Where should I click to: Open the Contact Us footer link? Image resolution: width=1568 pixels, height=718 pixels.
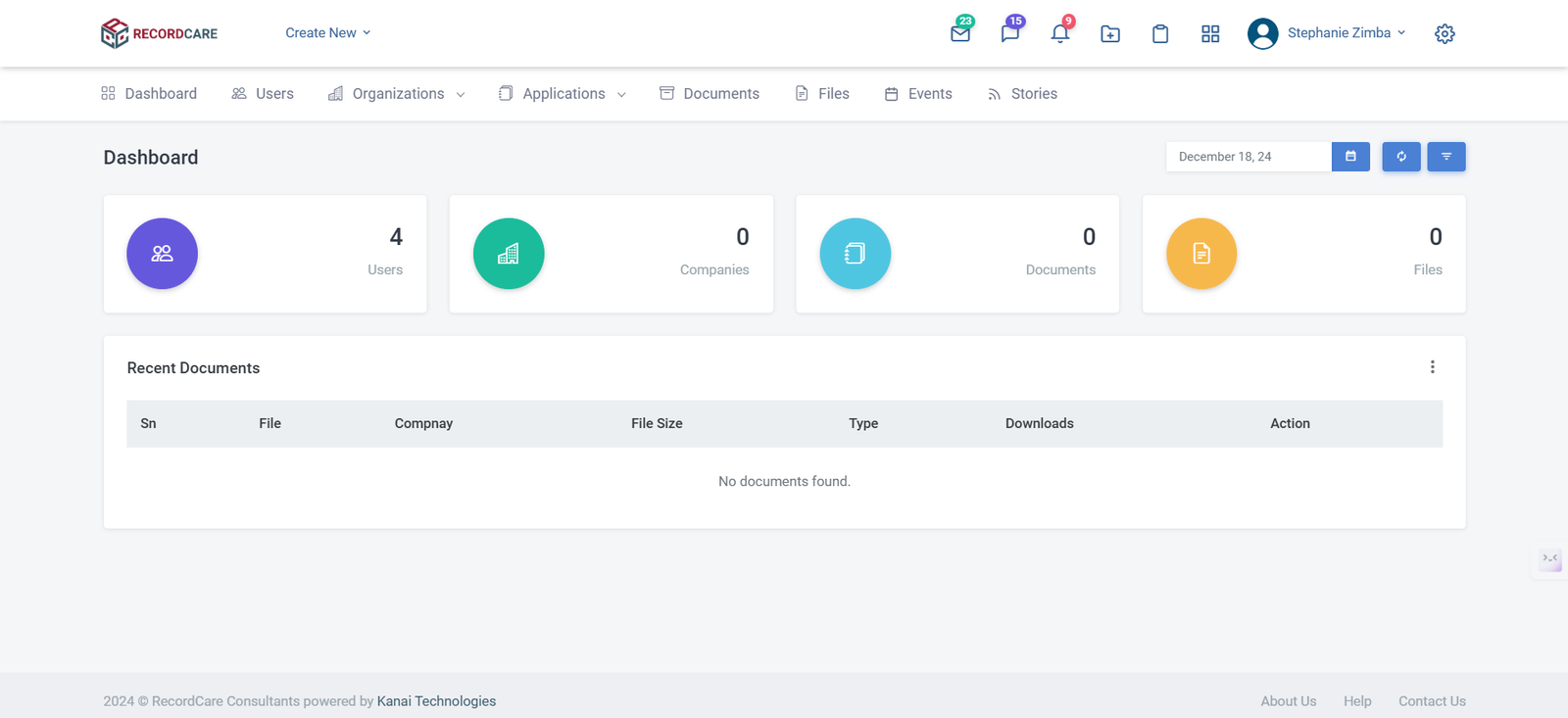pyautogui.click(x=1432, y=701)
